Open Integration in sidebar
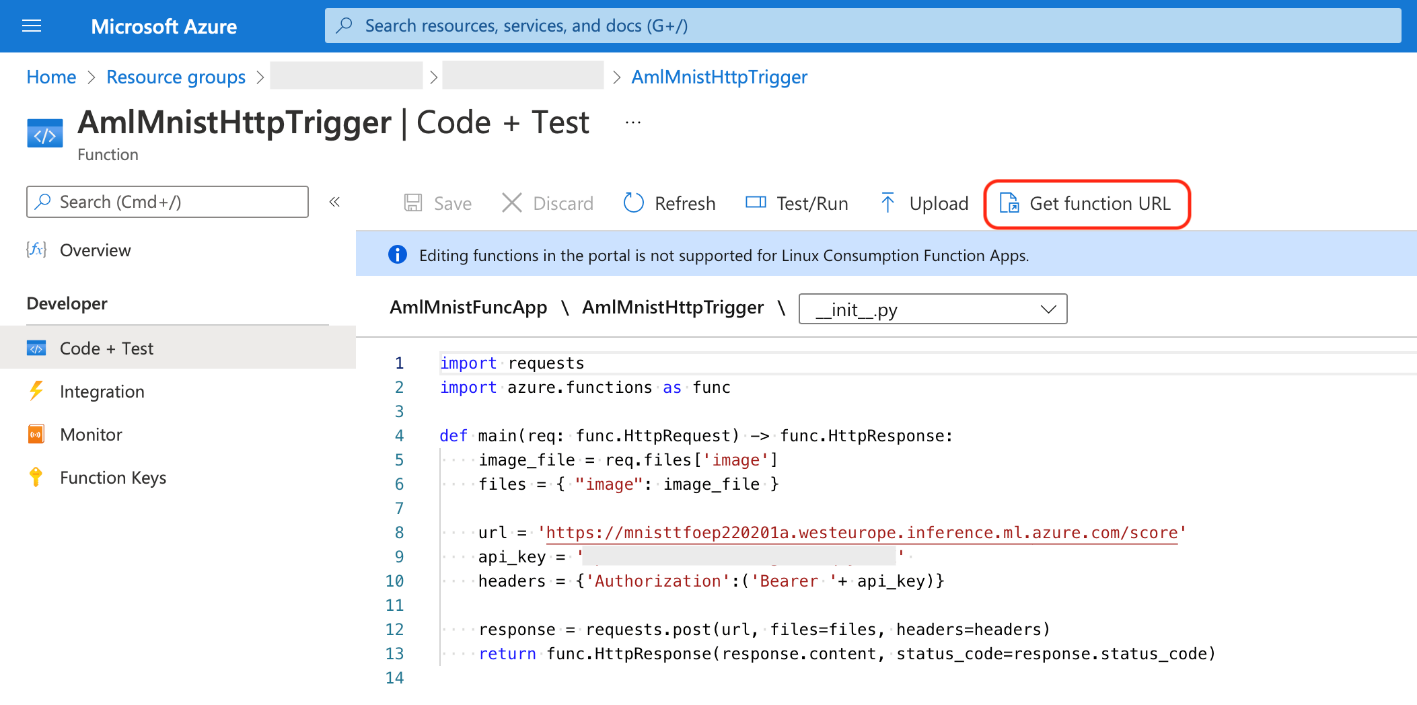 (102, 391)
